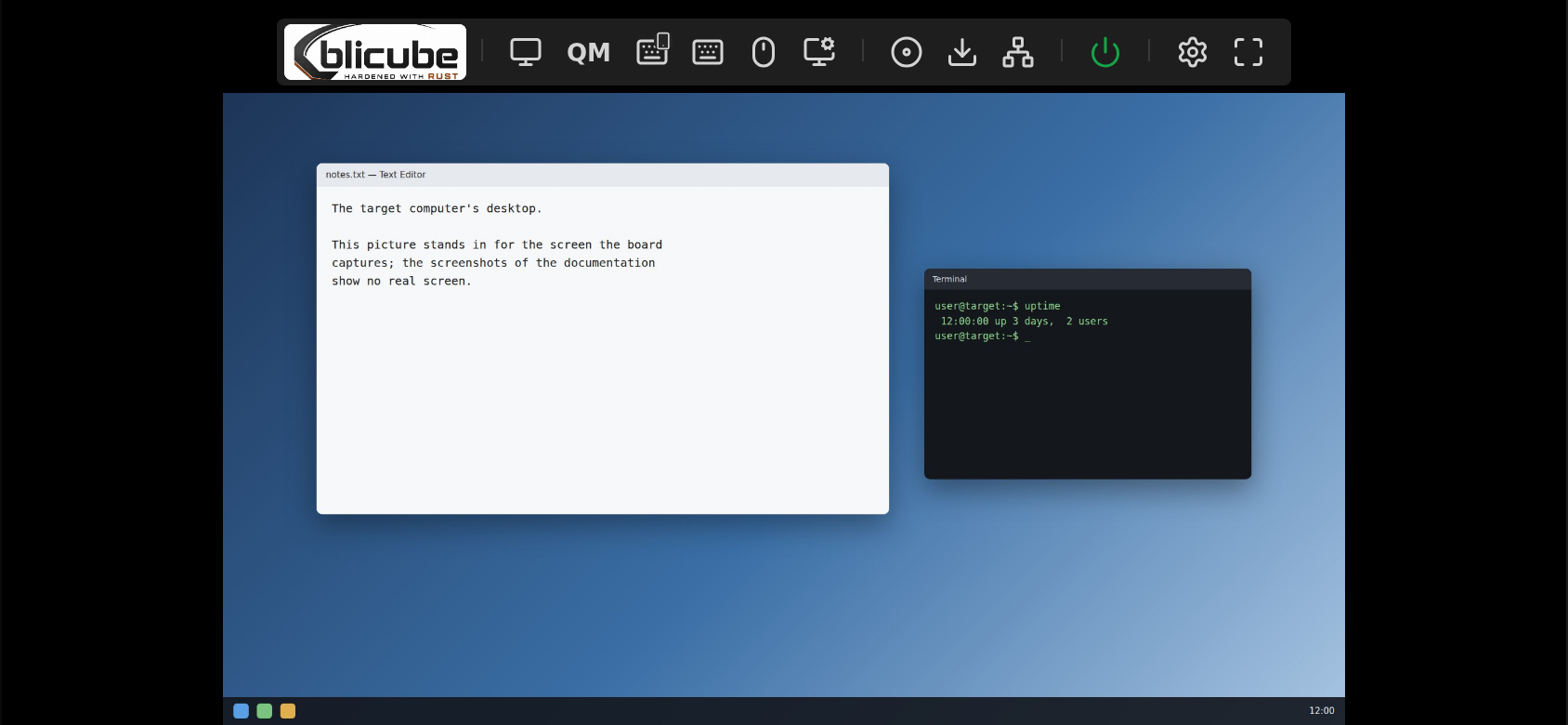This screenshot has width=1568, height=725.
Task: Launch the yellow taskbar app icon
Action: 288,711
